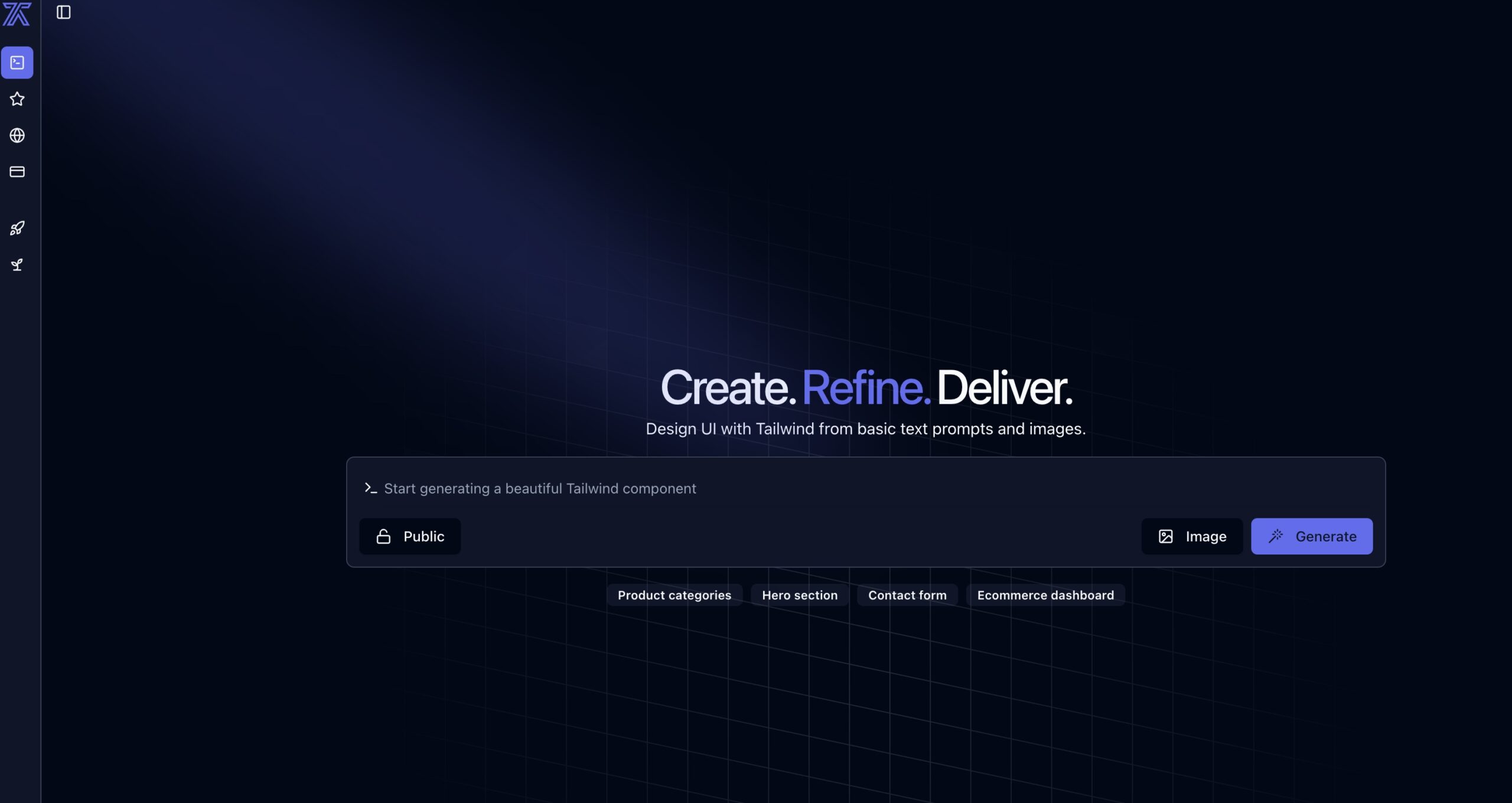Viewport: 1512px width, 803px height.
Task: Click the sprout plant icon
Action: [17, 265]
